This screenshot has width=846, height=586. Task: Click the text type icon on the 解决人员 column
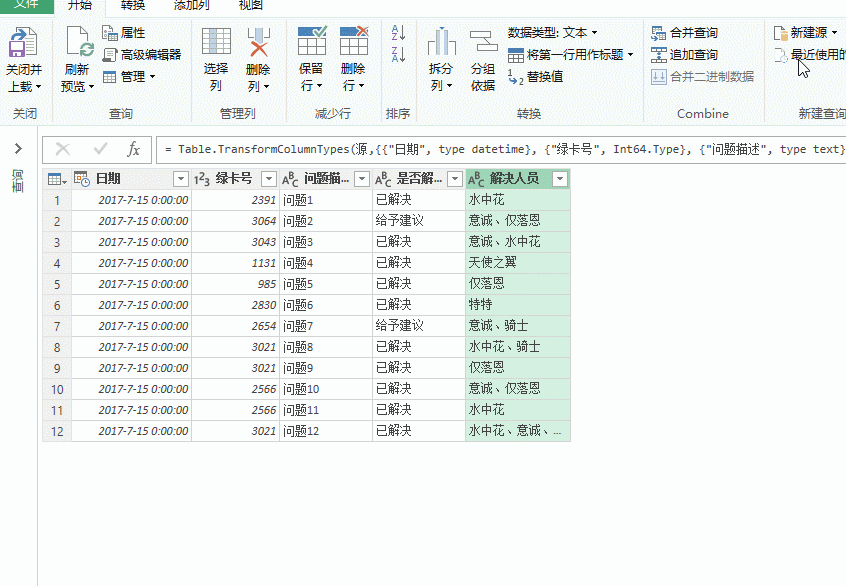point(476,179)
